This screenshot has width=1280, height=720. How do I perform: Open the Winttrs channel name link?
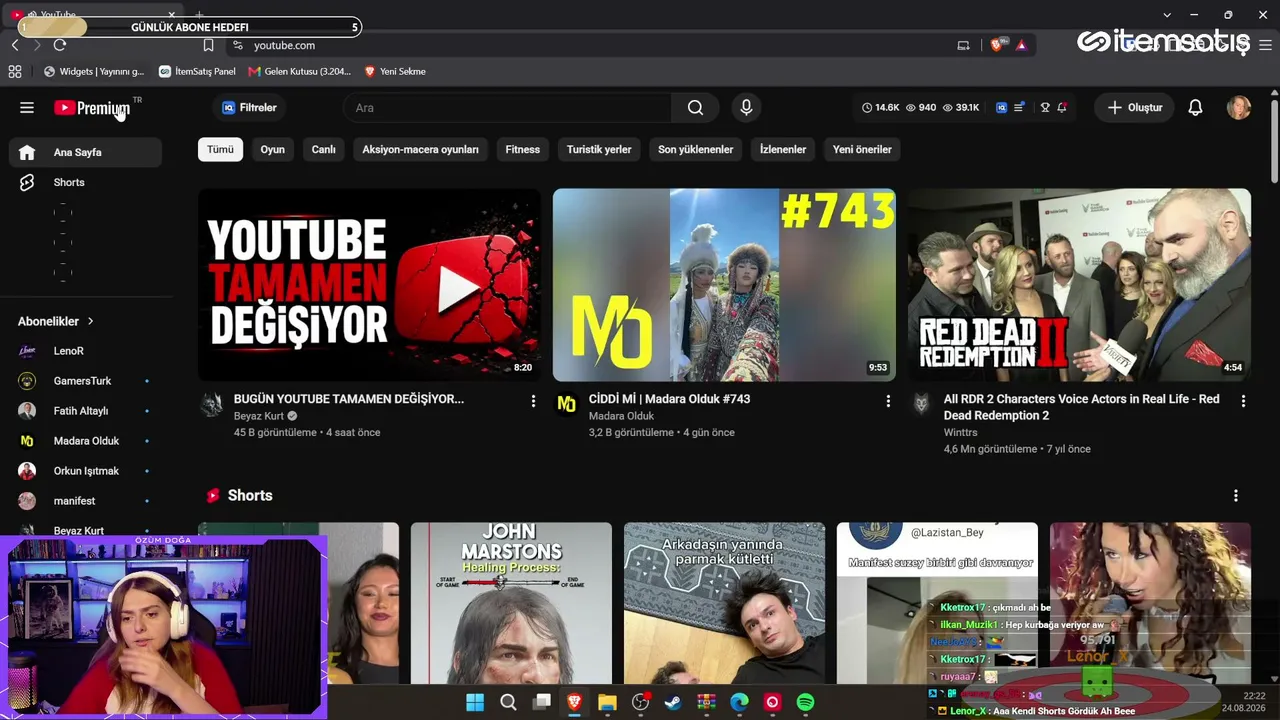point(961,432)
